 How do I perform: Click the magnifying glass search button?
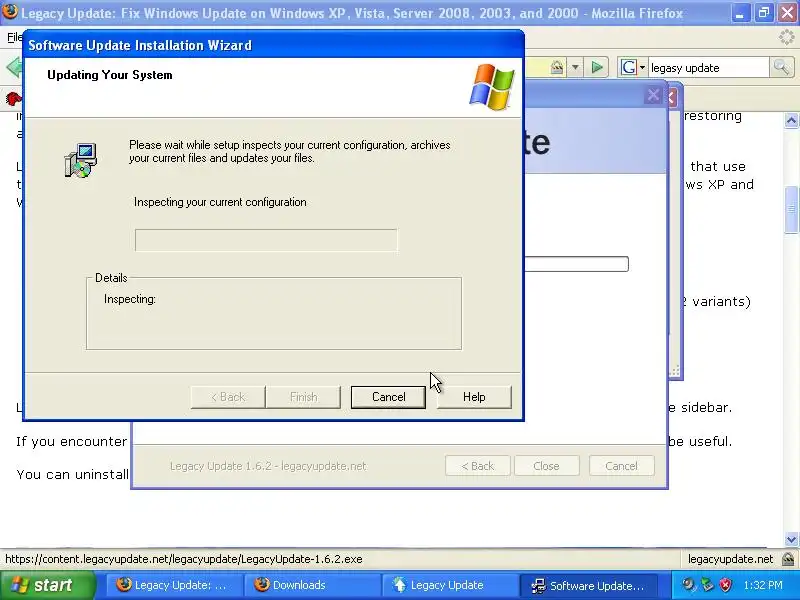(x=781, y=67)
